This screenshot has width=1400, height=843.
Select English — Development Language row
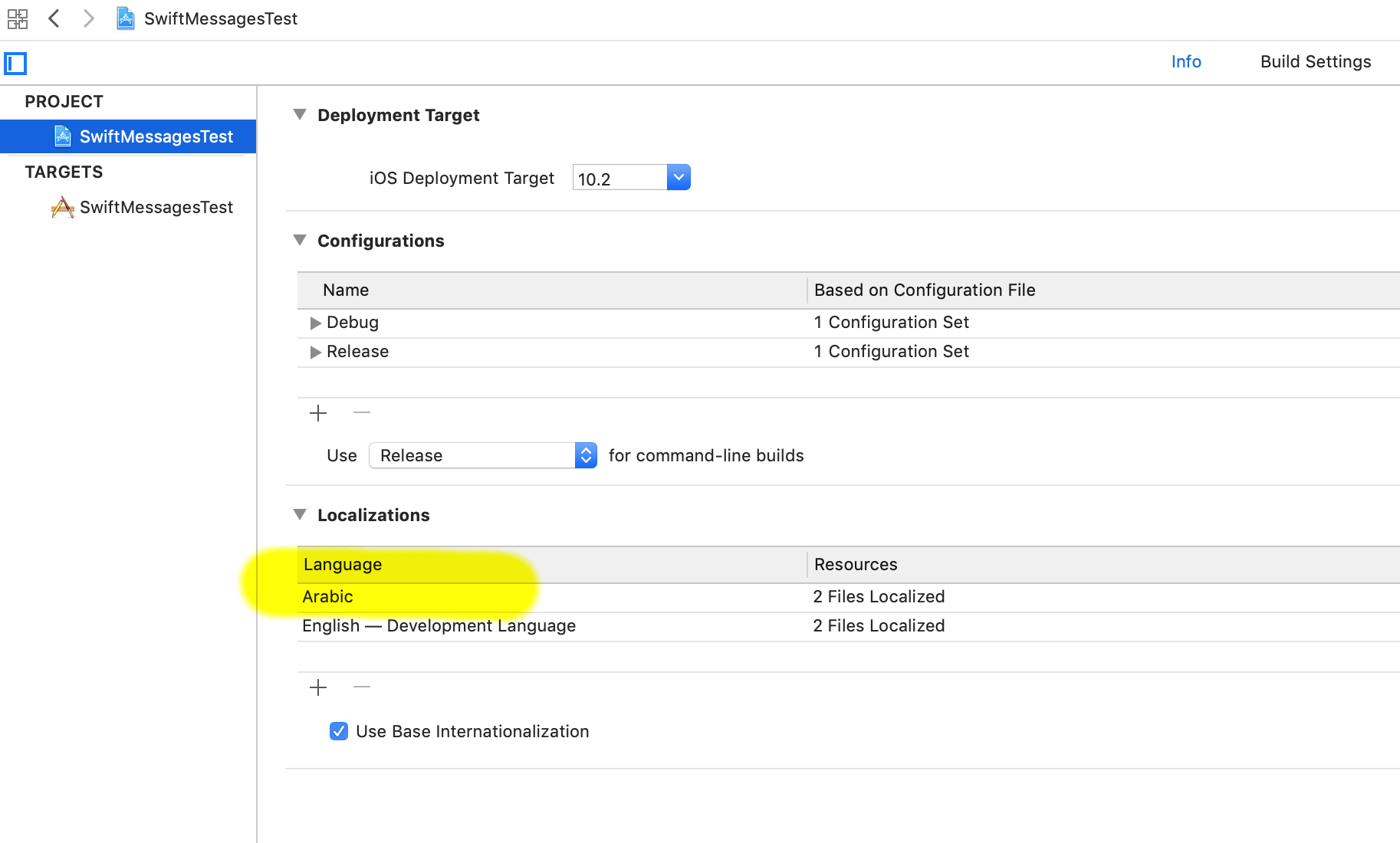[x=849, y=626]
